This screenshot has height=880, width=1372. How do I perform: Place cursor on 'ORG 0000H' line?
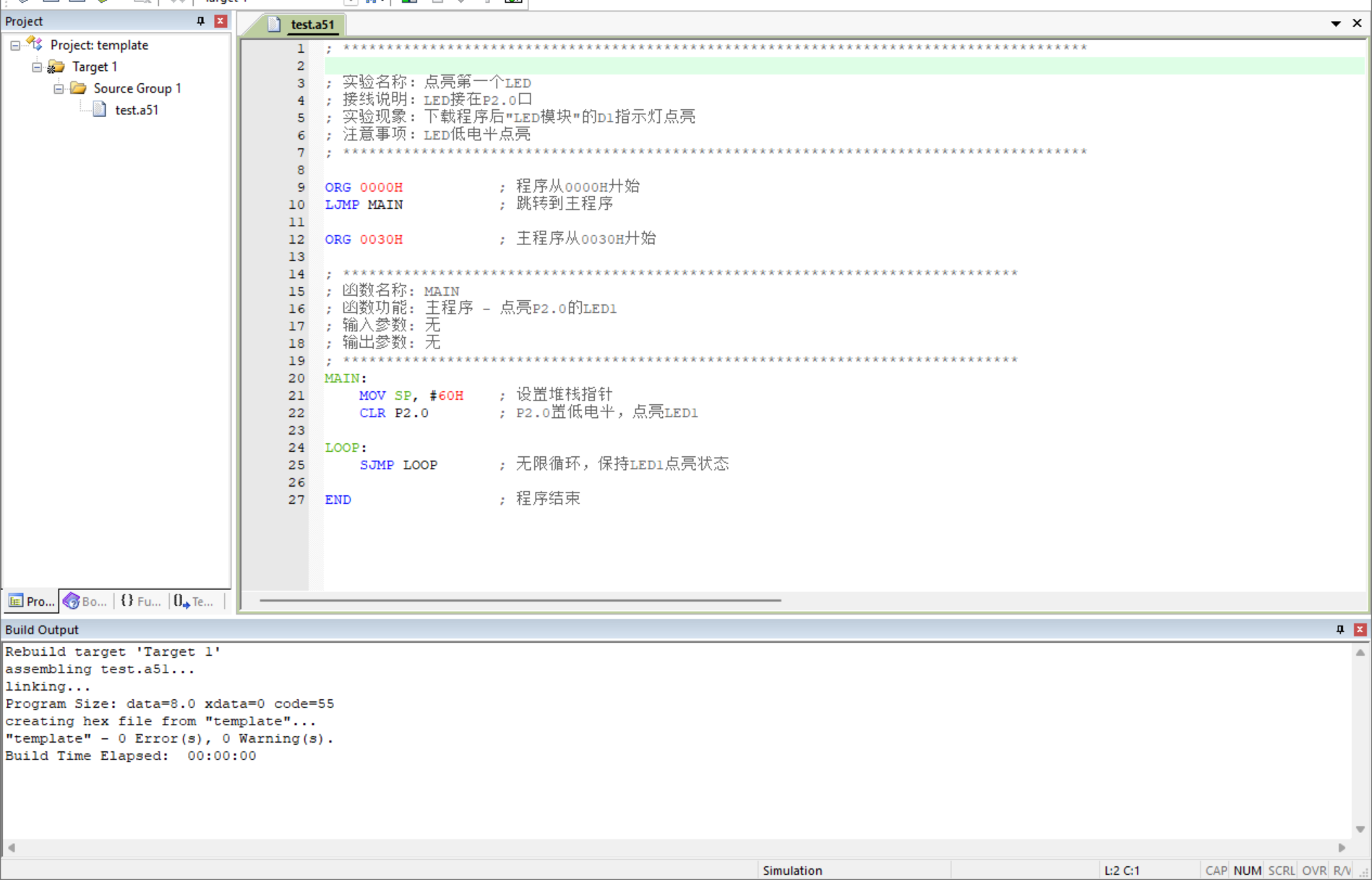[x=364, y=187]
